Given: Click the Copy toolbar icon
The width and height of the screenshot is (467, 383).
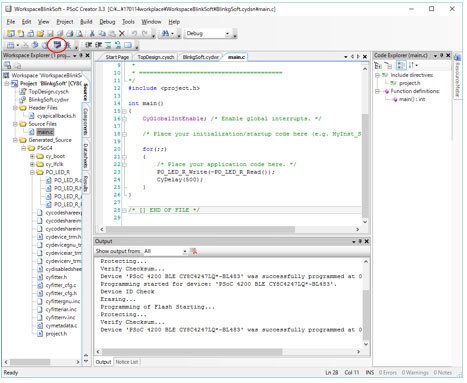Looking at the screenshot, I should pyautogui.click(x=102, y=33).
